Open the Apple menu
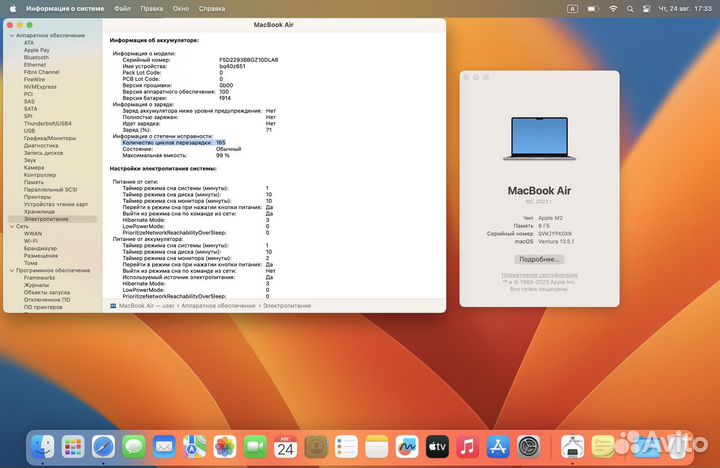Image resolution: width=720 pixels, height=468 pixels. tap(13, 8)
